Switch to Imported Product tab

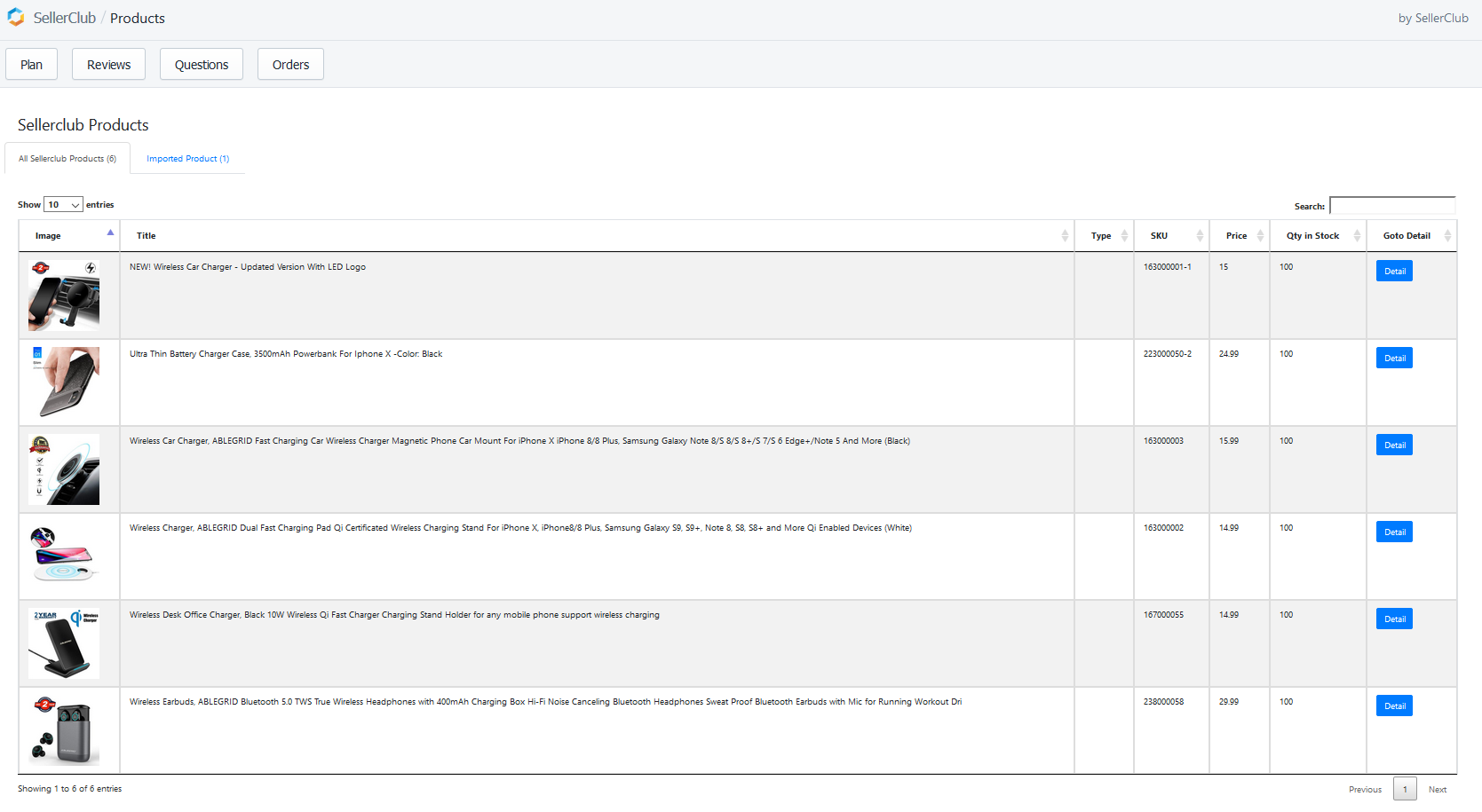coord(188,158)
